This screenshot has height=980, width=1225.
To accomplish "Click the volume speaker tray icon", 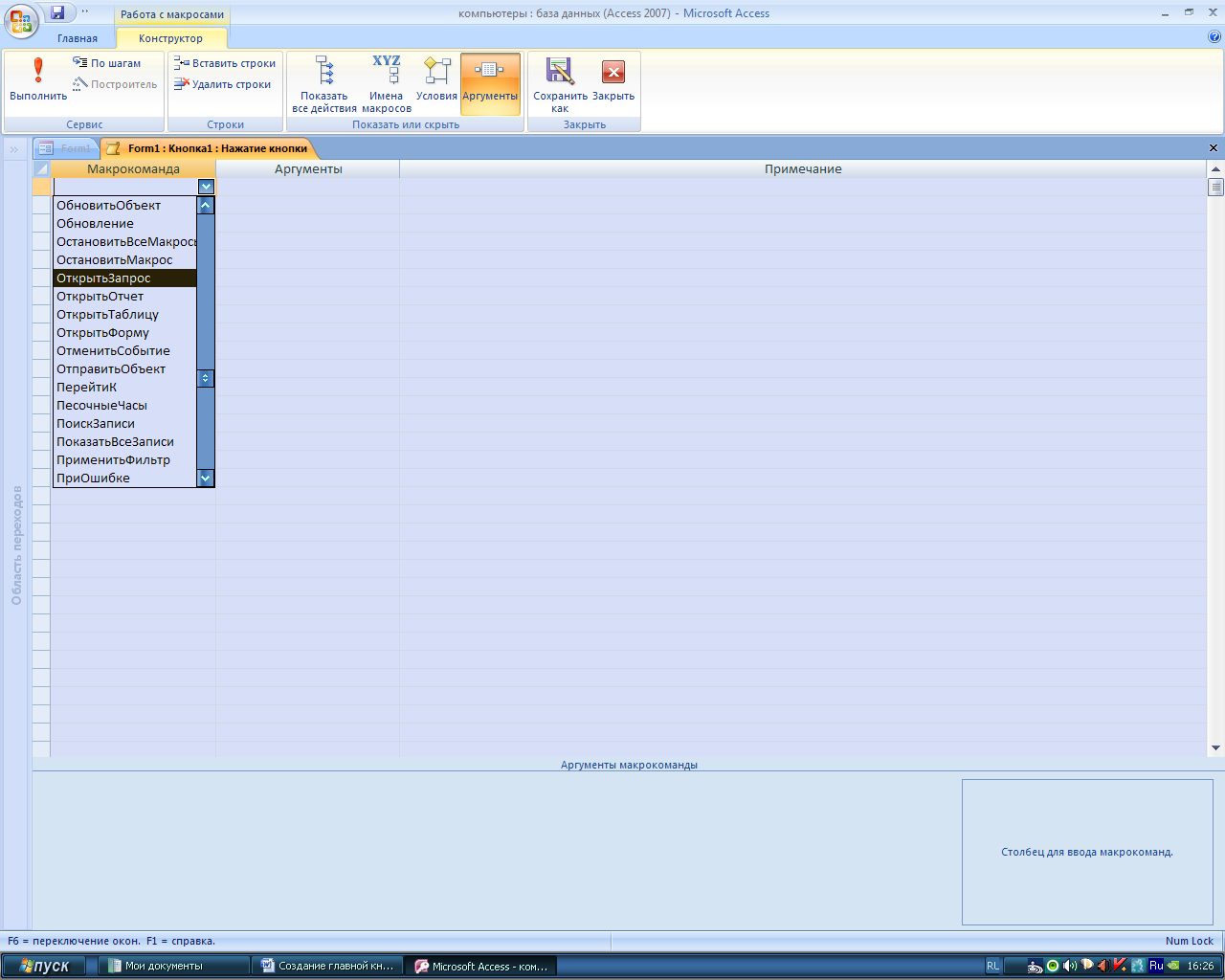I will (1070, 966).
